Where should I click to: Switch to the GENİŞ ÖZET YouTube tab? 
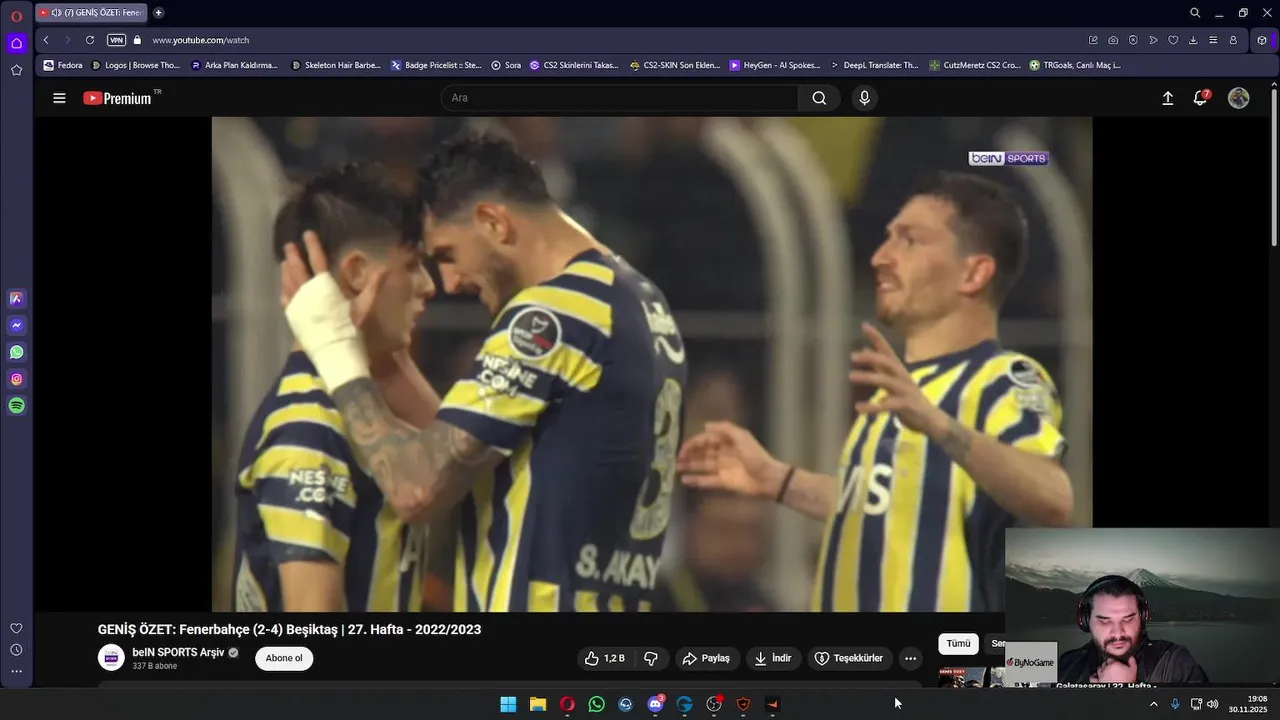click(x=90, y=13)
